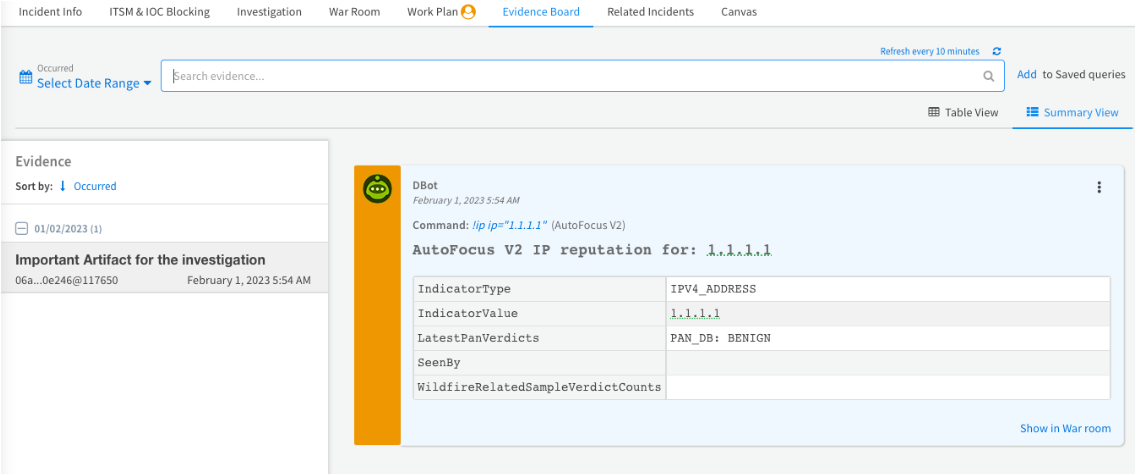Select Important Artifact for the investigation entry

[x=164, y=268]
